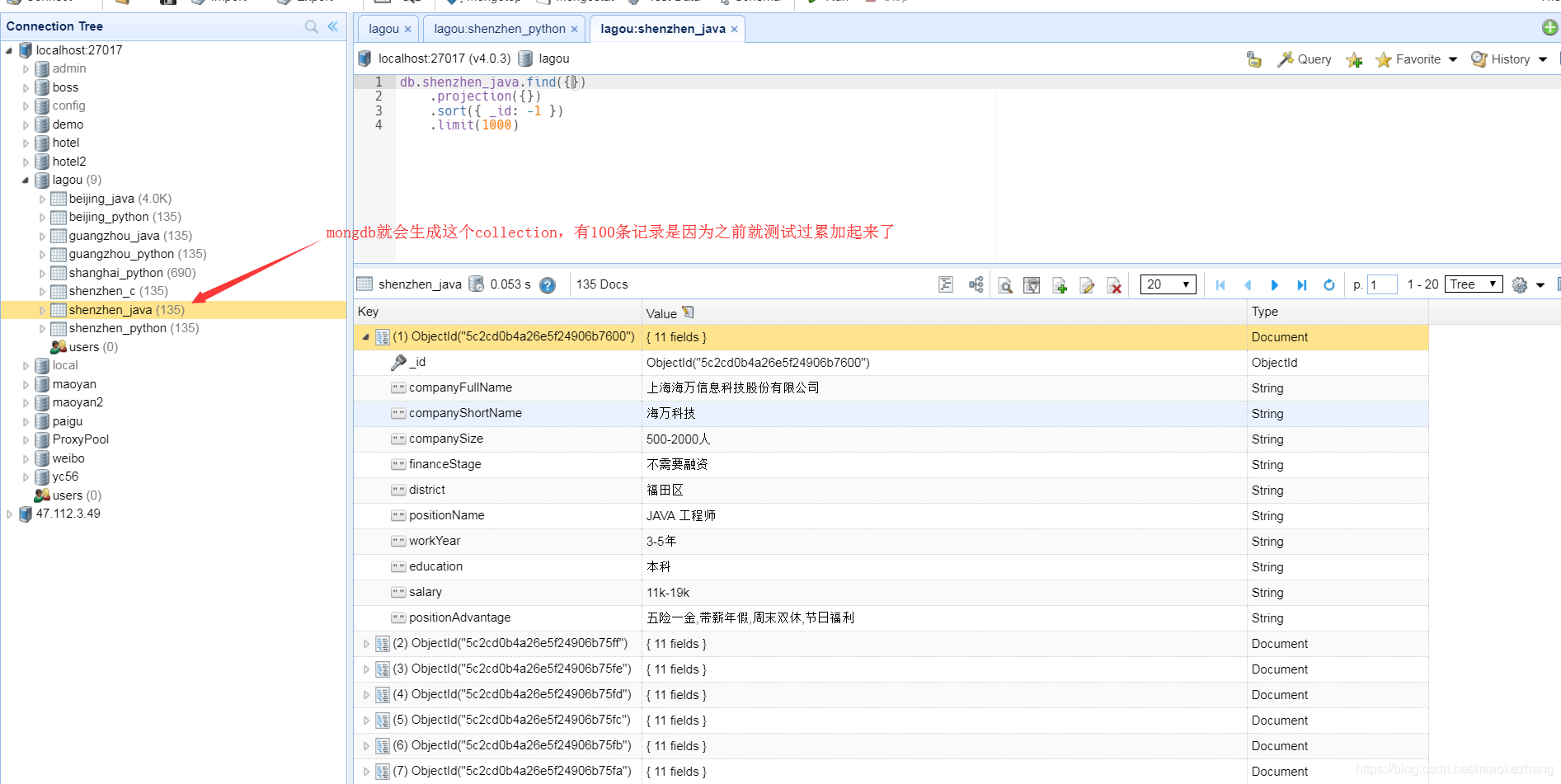Click the icon beside Value column header

click(x=689, y=312)
